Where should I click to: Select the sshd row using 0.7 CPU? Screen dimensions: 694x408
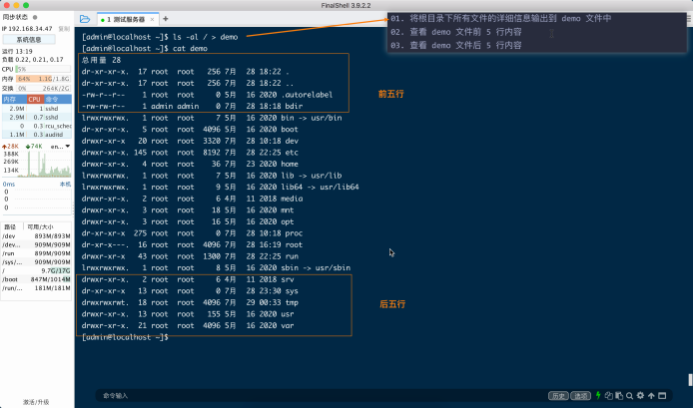pos(36,117)
